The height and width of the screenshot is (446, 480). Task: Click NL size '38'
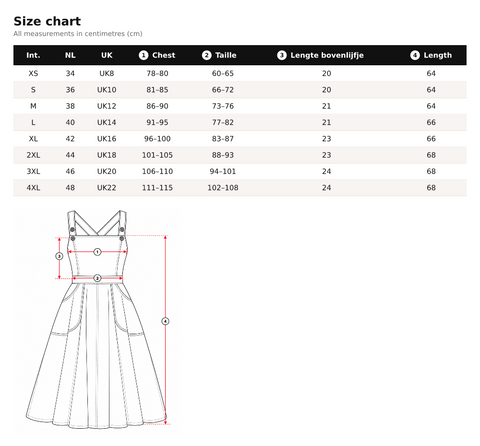point(70,106)
